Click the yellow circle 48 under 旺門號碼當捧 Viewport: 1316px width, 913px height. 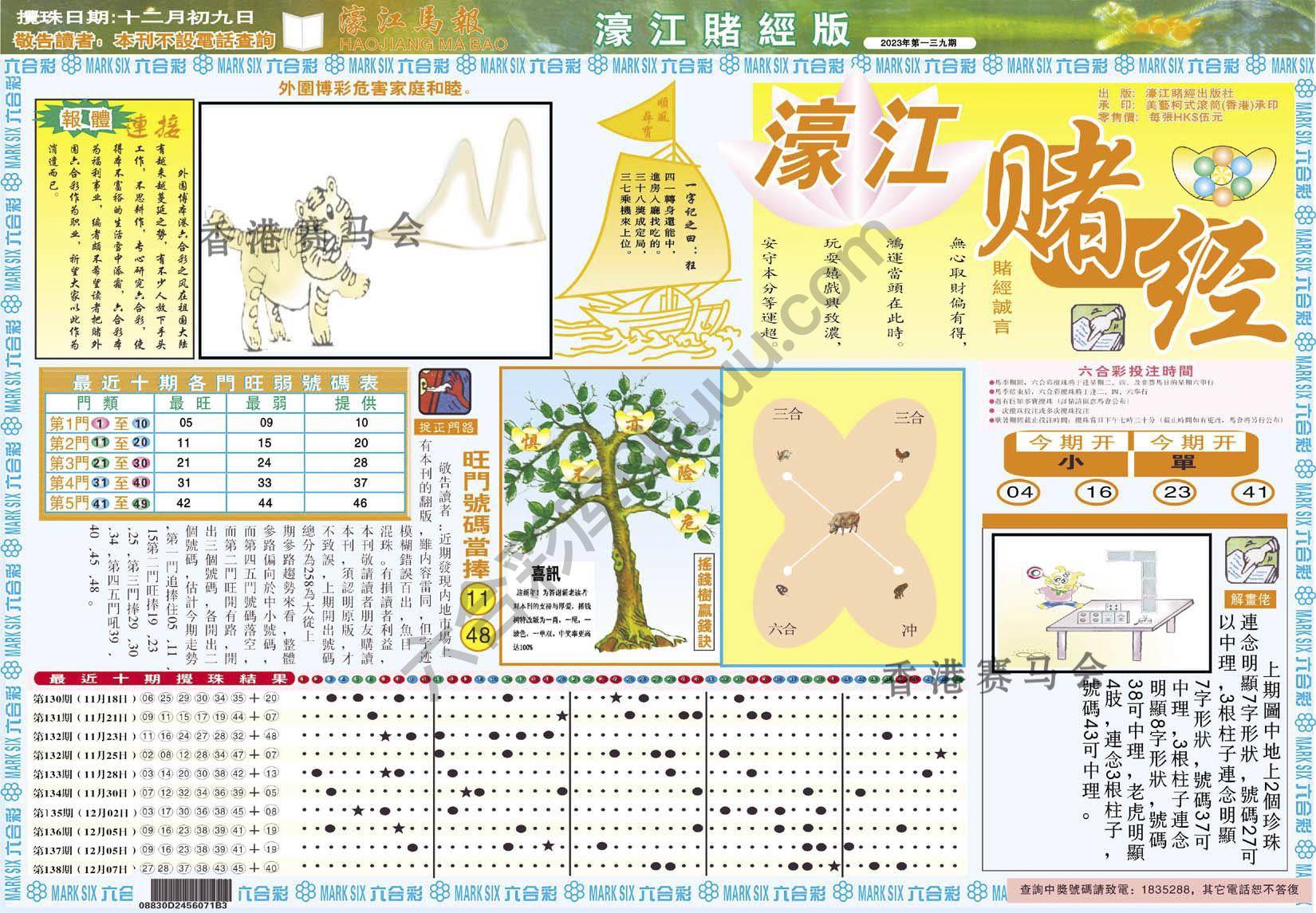478,636
